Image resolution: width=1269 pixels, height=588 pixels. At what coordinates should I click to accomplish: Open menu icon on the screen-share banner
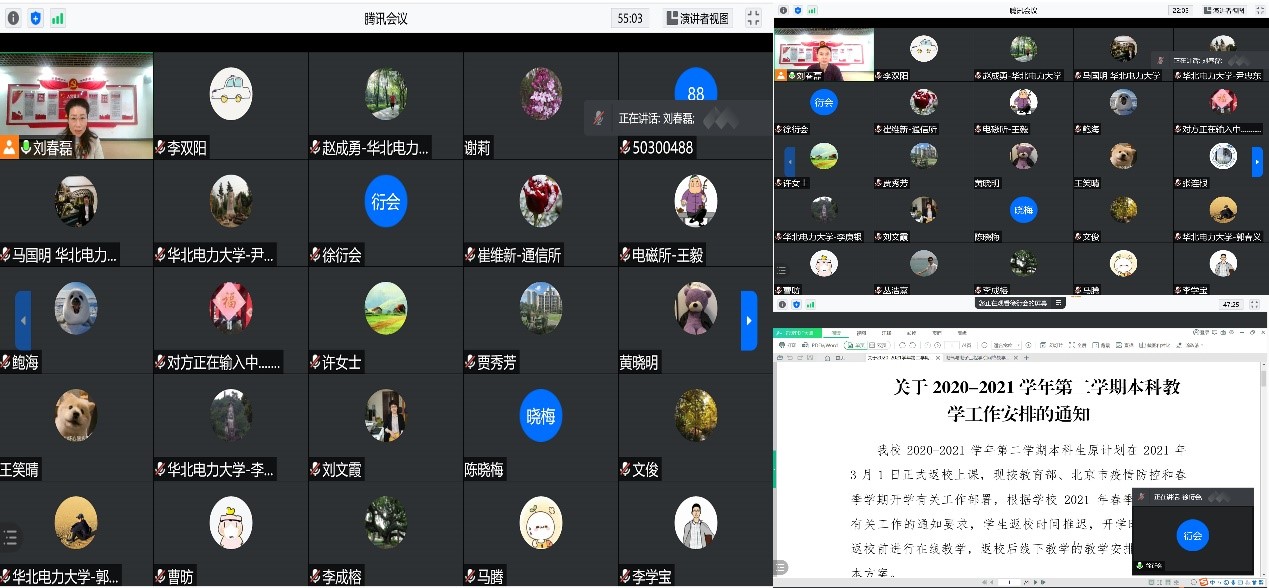1059,303
